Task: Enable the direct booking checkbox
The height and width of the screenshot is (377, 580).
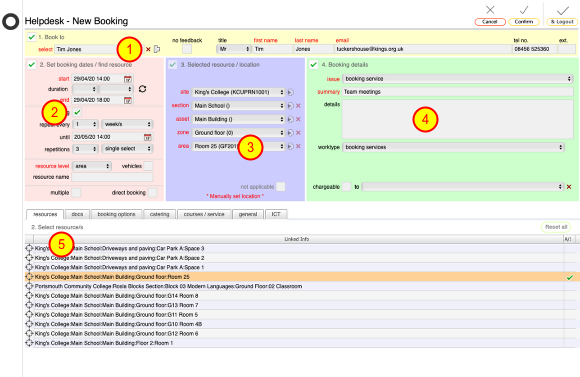Action: point(152,192)
